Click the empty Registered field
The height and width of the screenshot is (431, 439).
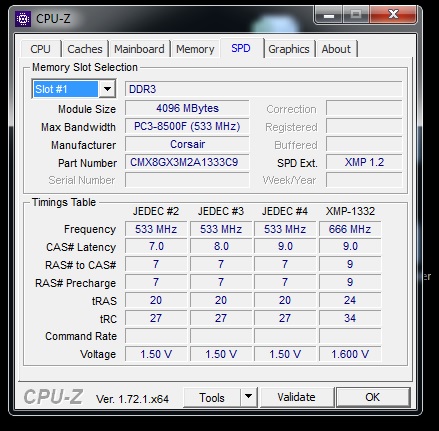tap(364, 126)
